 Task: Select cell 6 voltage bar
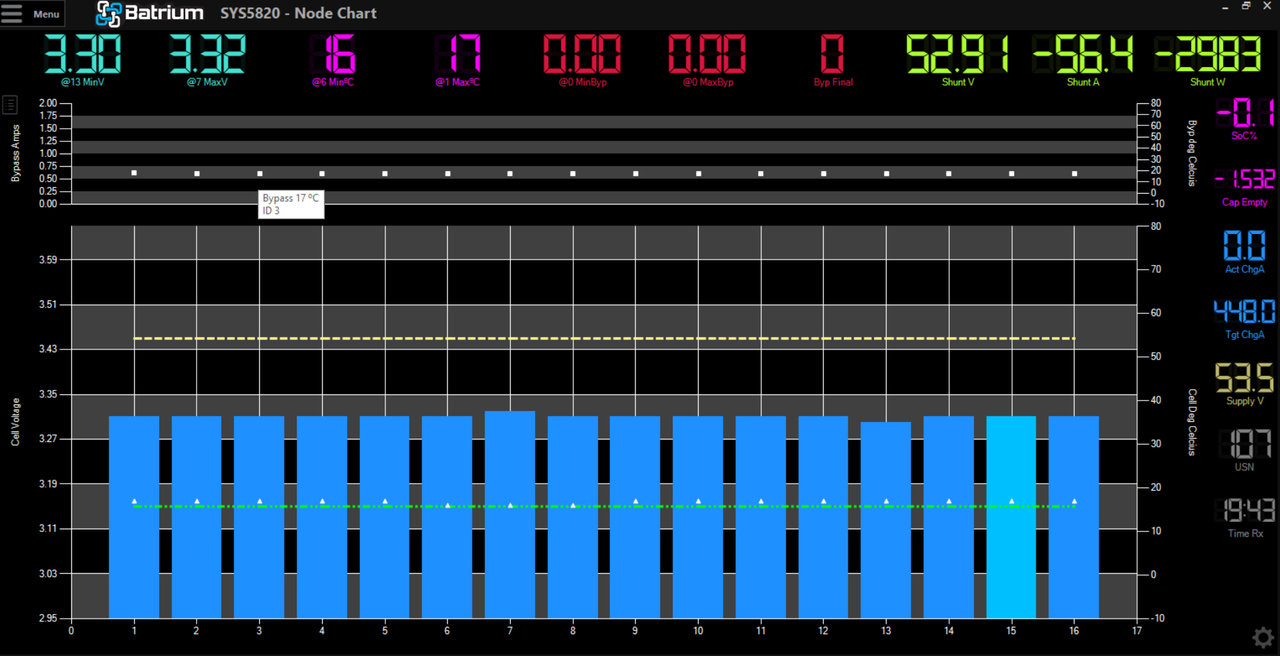[447, 517]
